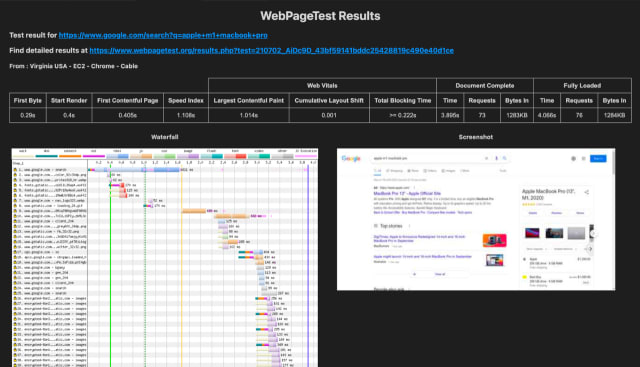
Task: Click the "Fully Loaded" group header
Action: [582, 86]
